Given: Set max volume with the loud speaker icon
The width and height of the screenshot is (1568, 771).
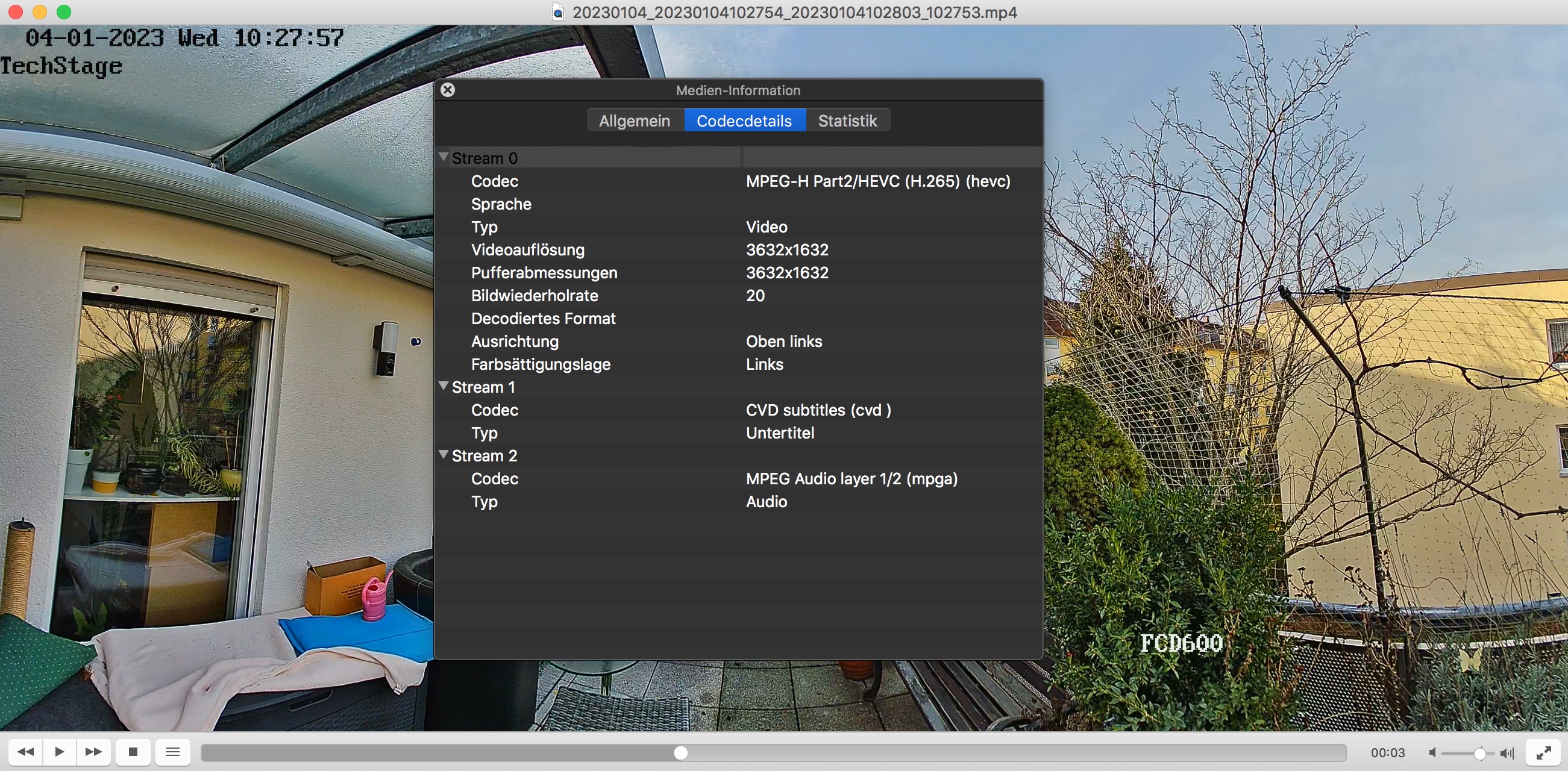Looking at the screenshot, I should 1507,753.
